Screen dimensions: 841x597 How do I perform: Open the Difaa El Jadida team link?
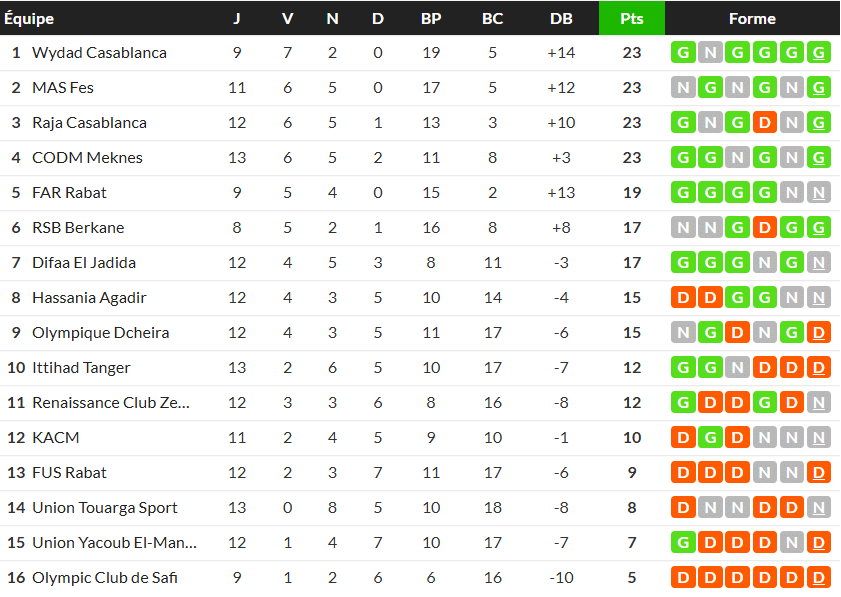(x=84, y=263)
